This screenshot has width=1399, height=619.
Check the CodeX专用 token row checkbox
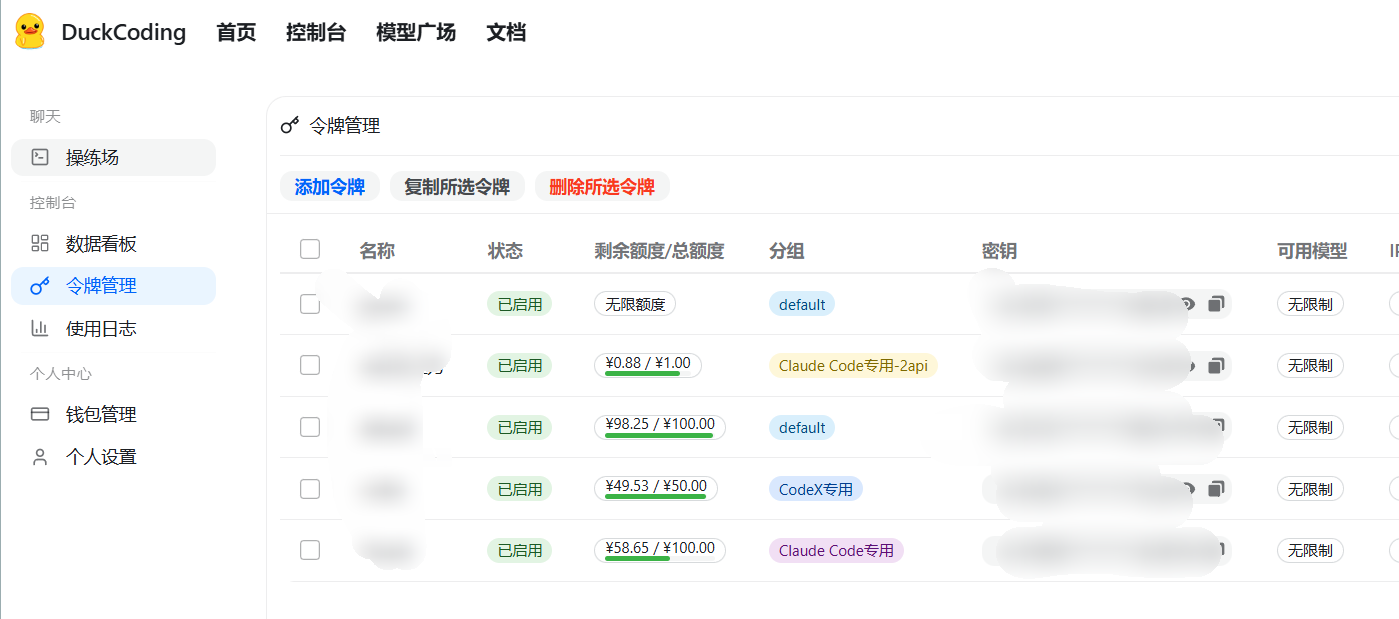(310, 489)
